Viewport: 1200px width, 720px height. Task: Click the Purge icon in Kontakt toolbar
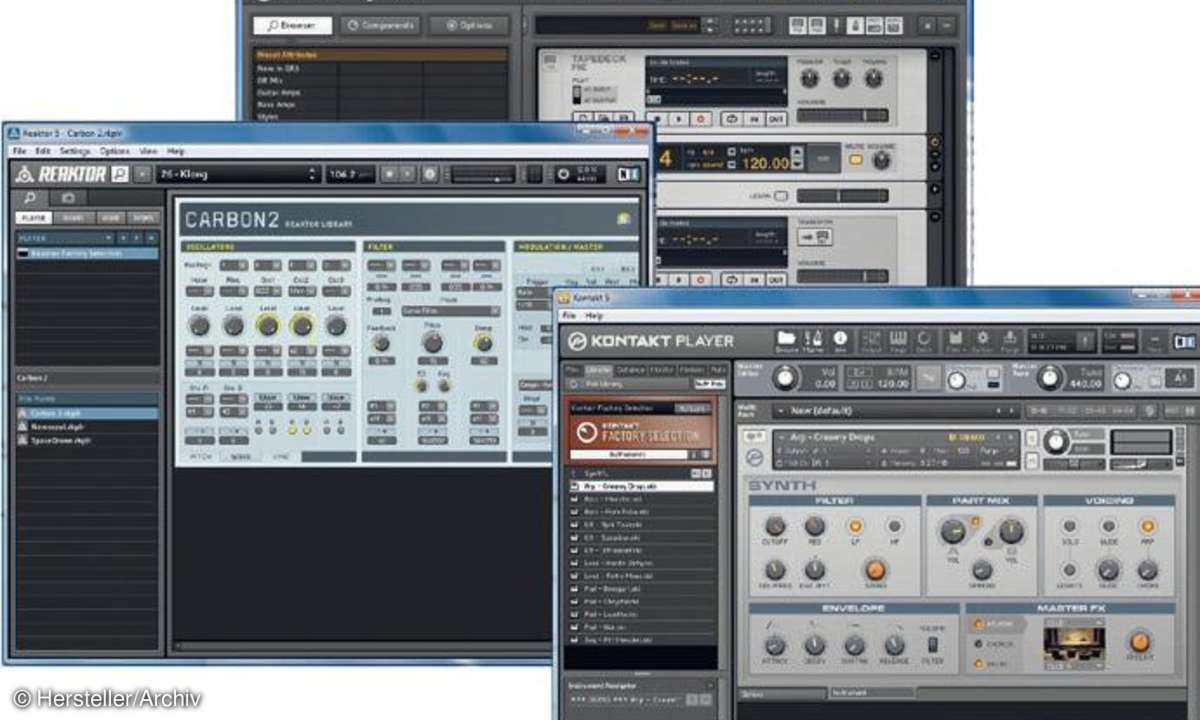click(1009, 341)
